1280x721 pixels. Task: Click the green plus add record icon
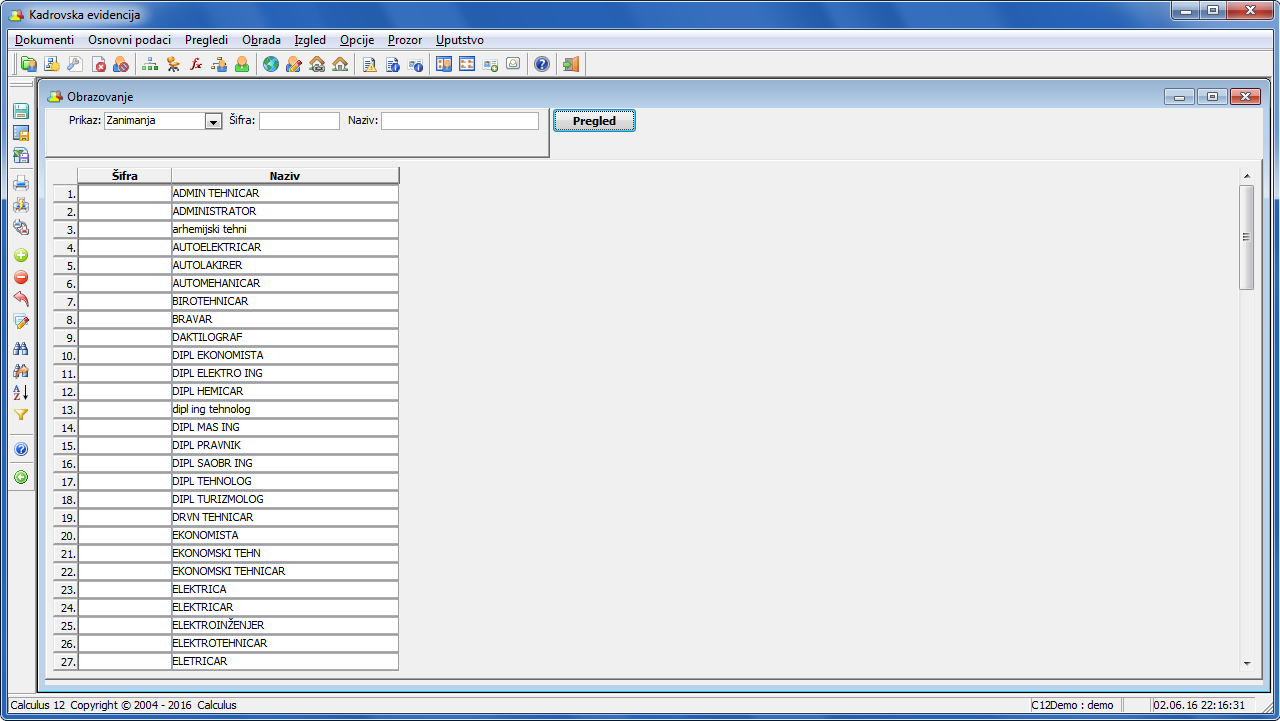[x=21, y=255]
